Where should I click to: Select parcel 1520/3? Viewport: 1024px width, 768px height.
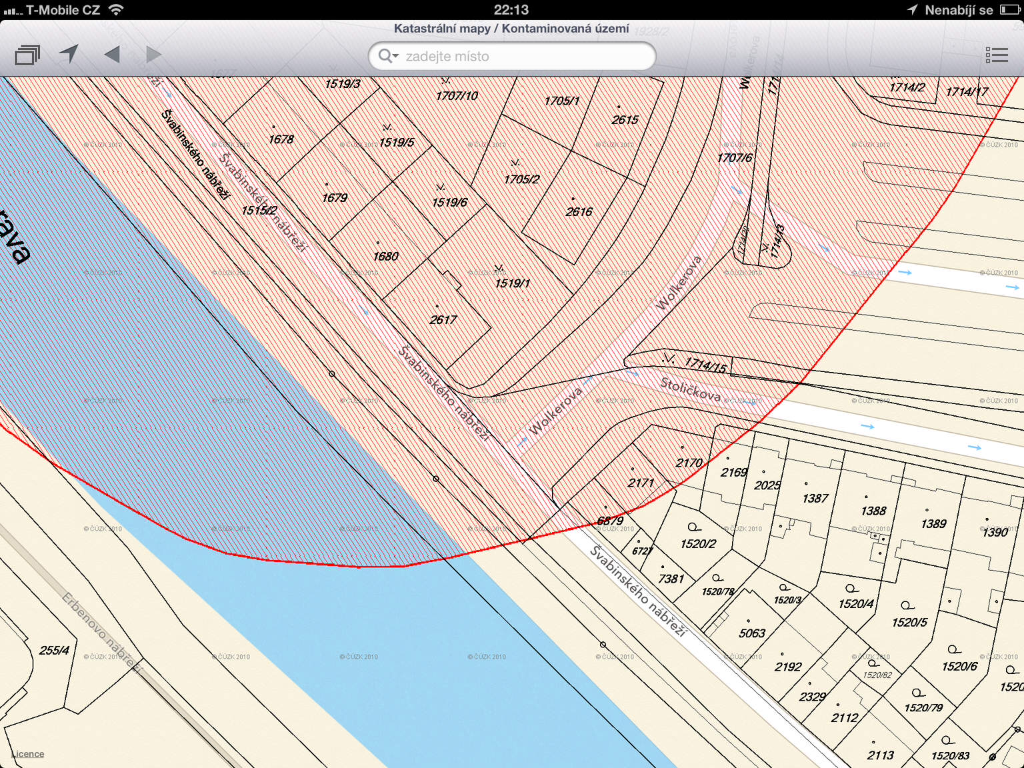788,600
